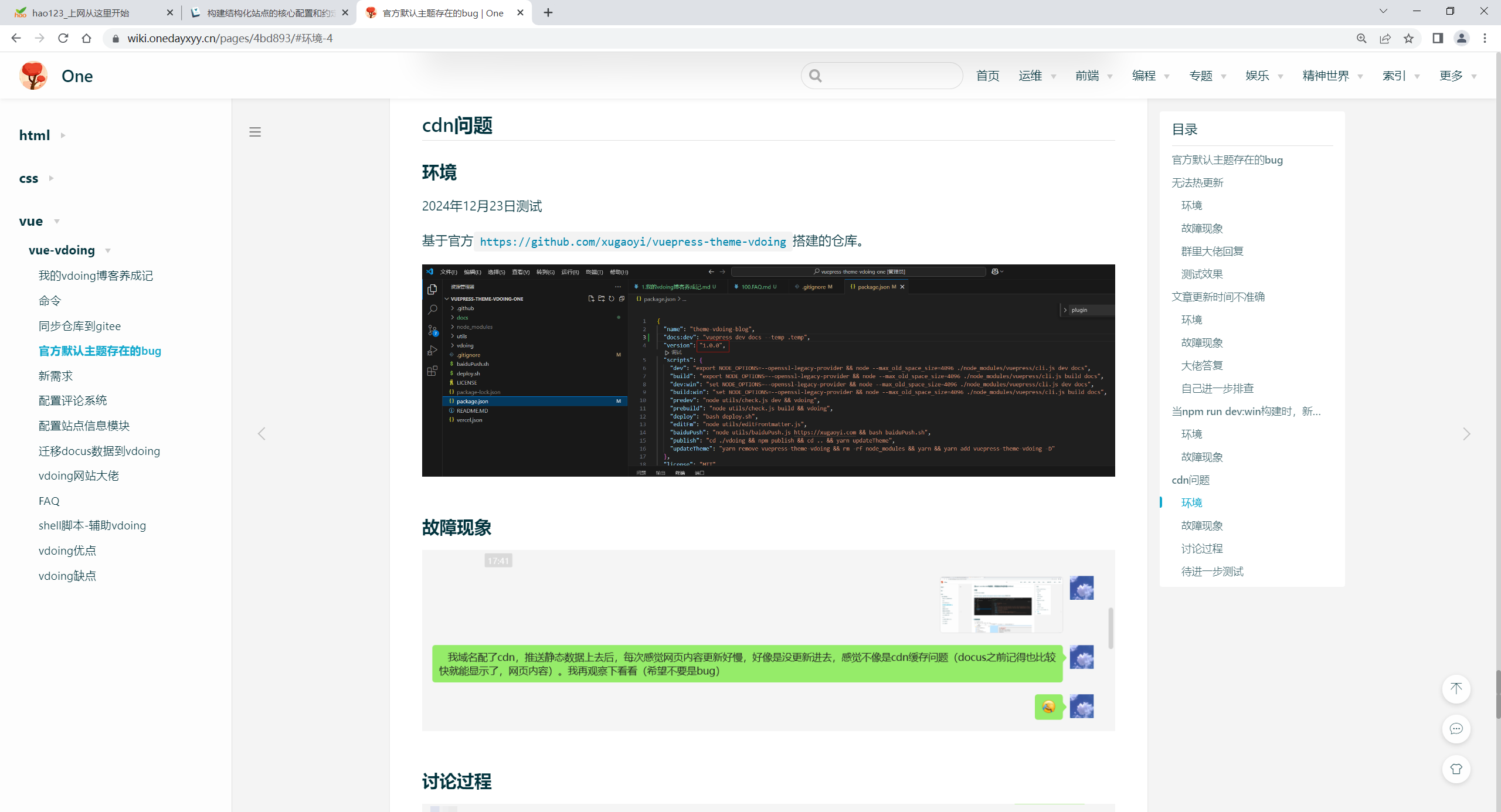Open the browser home page icon
Screen dimensions: 1501x812
tap(86, 38)
